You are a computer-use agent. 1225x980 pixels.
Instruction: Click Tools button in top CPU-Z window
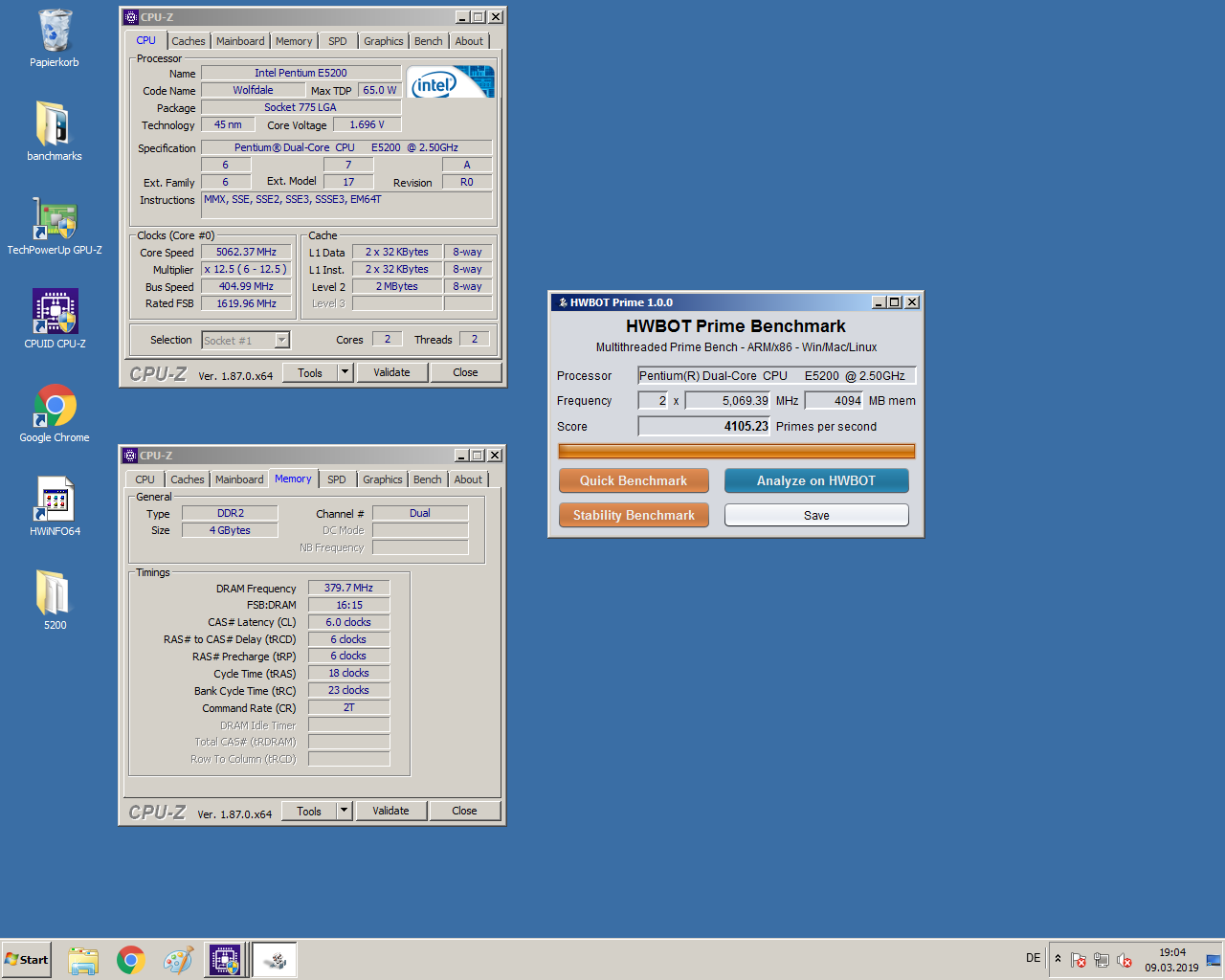coord(310,373)
